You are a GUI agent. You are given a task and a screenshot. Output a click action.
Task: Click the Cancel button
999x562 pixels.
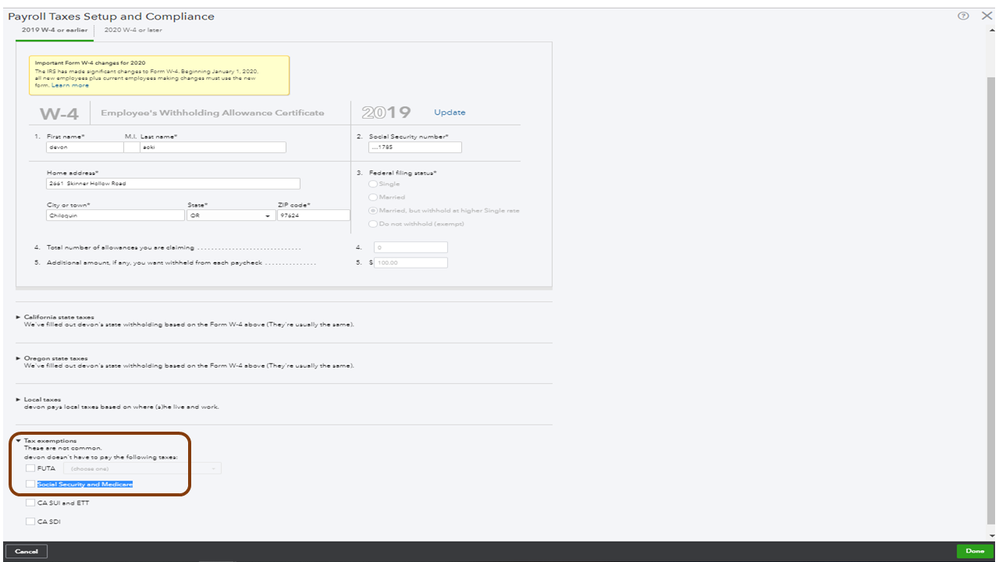tap(26, 551)
